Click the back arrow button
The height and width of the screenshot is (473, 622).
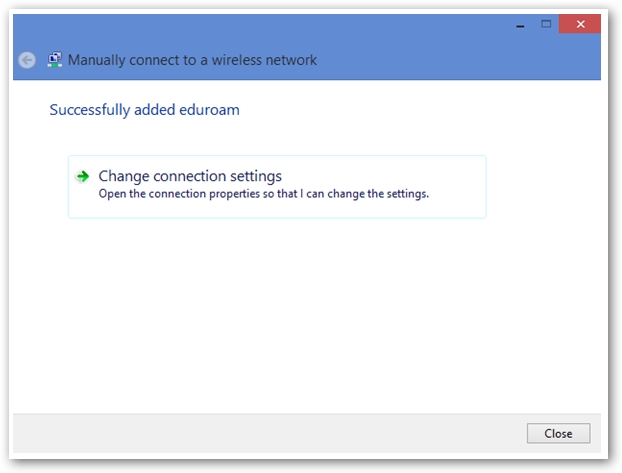(27, 60)
